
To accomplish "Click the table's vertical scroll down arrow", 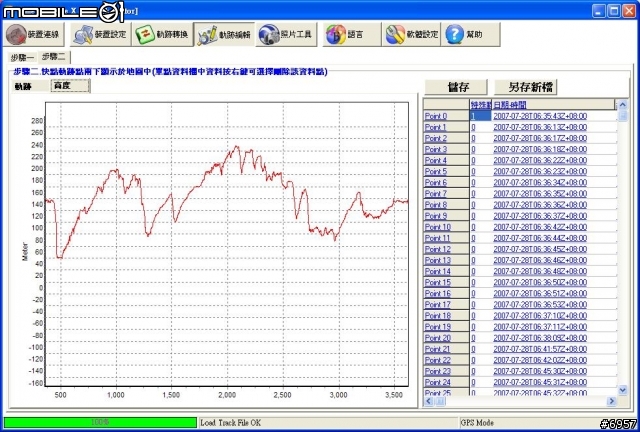I will (x=622, y=390).
